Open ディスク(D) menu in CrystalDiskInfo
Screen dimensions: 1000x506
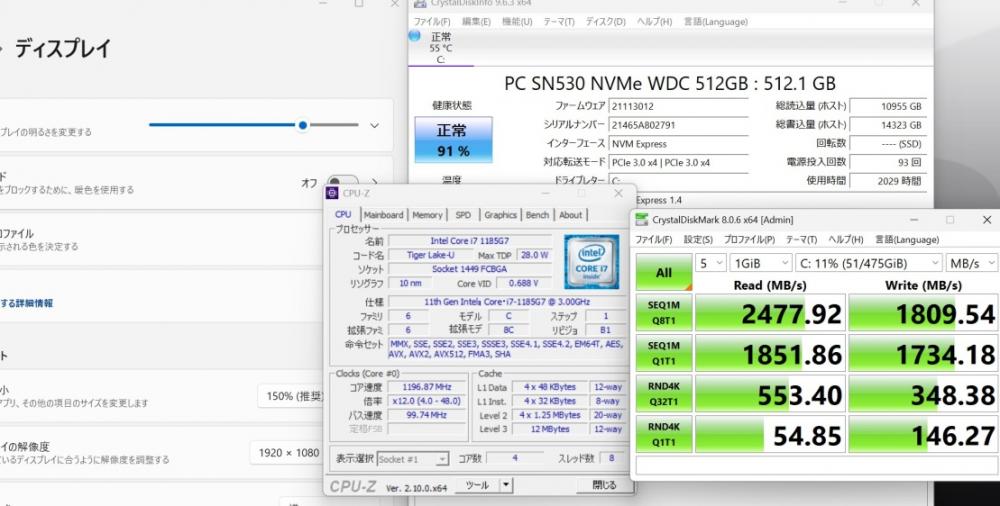coord(605,22)
